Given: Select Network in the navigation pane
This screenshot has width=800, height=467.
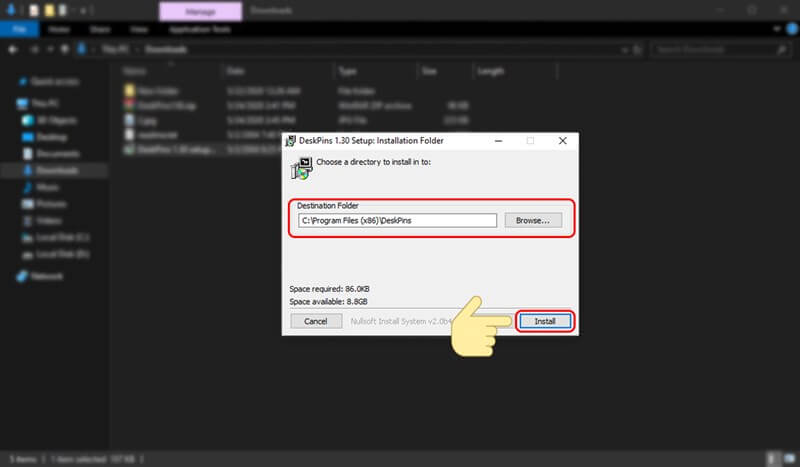Looking at the screenshot, I should (46, 275).
